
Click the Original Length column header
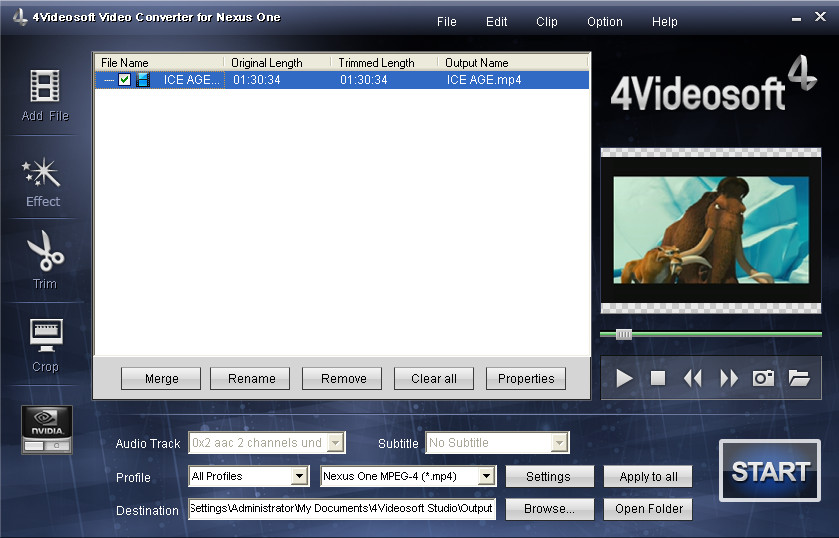coord(277,63)
